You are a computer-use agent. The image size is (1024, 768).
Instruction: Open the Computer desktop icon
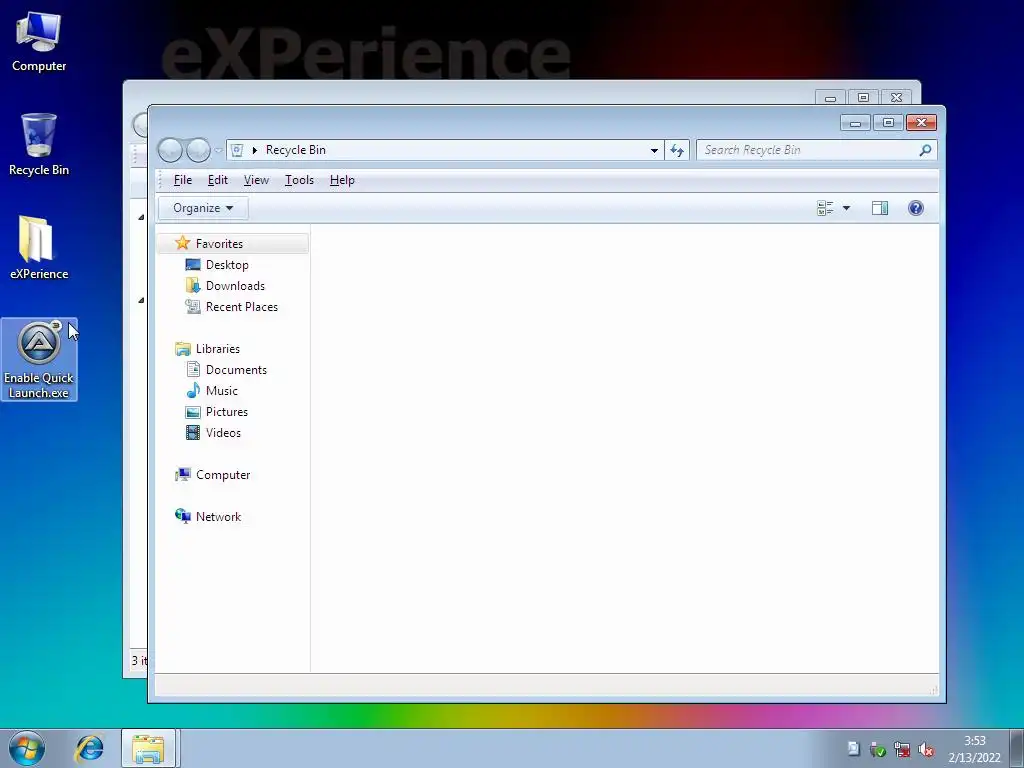click(x=39, y=41)
